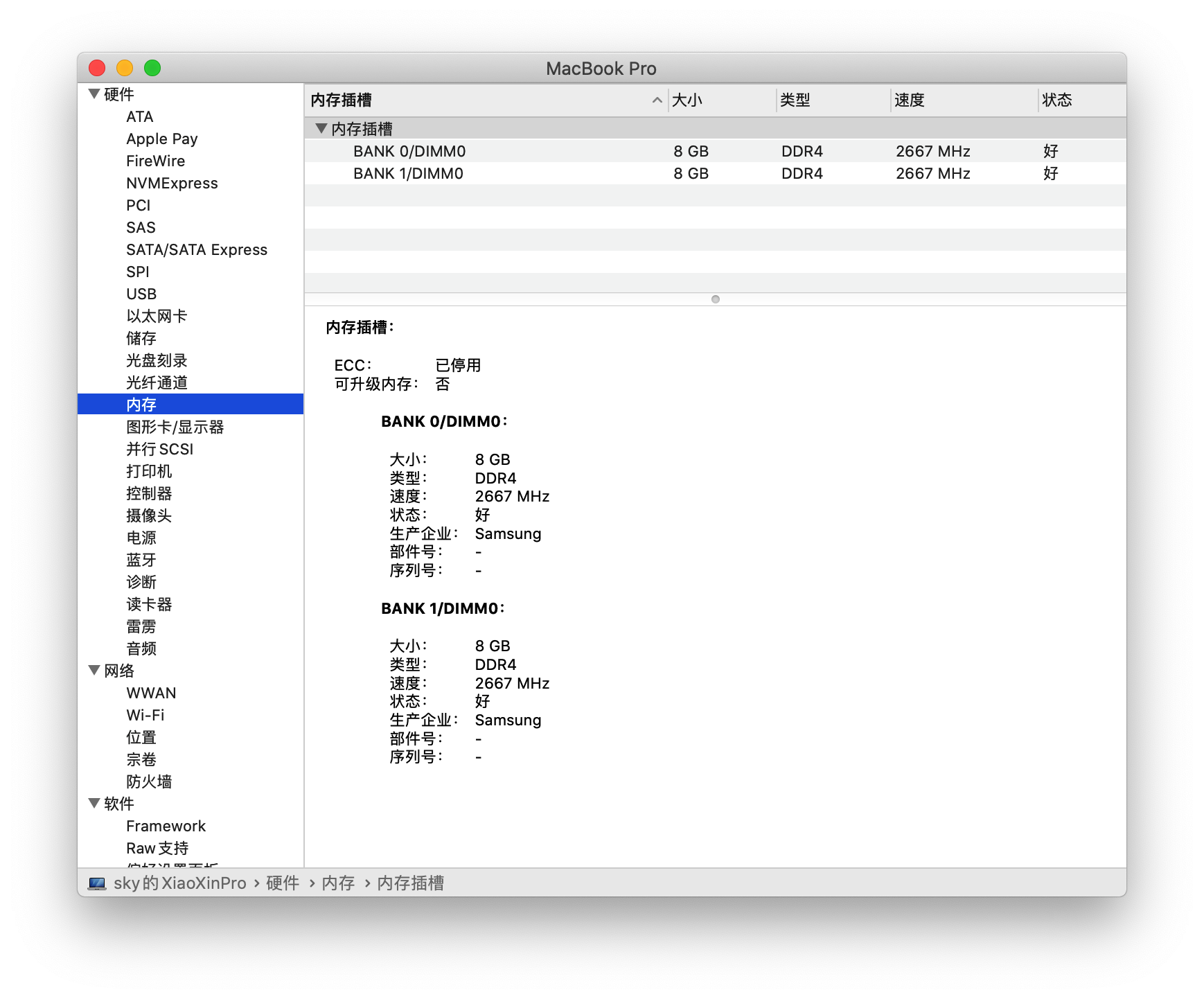
Task: Select 光纤通道 in the sidebar
Action: pyautogui.click(x=157, y=382)
